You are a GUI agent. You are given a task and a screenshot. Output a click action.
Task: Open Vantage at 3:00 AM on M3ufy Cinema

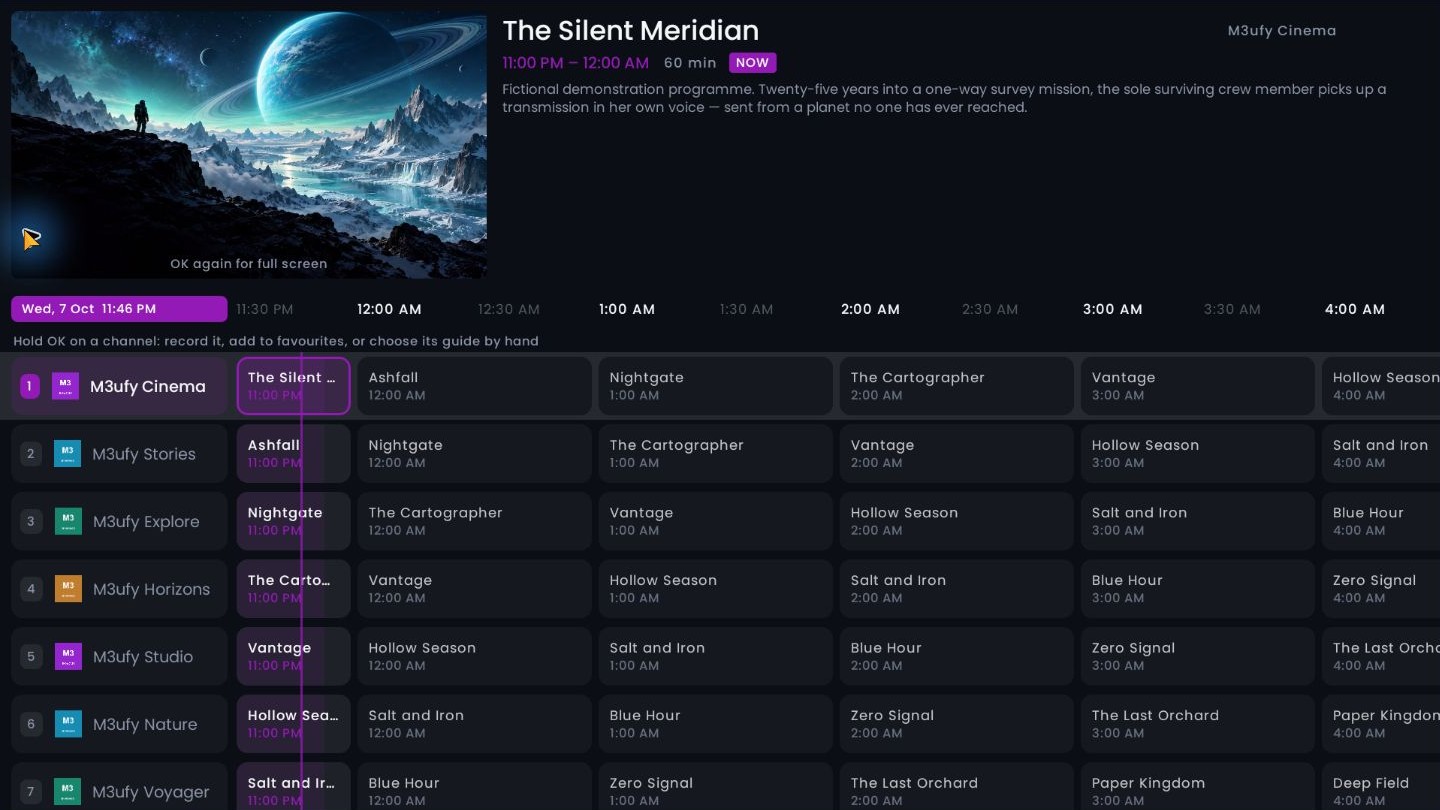click(x=1197, y=386)
